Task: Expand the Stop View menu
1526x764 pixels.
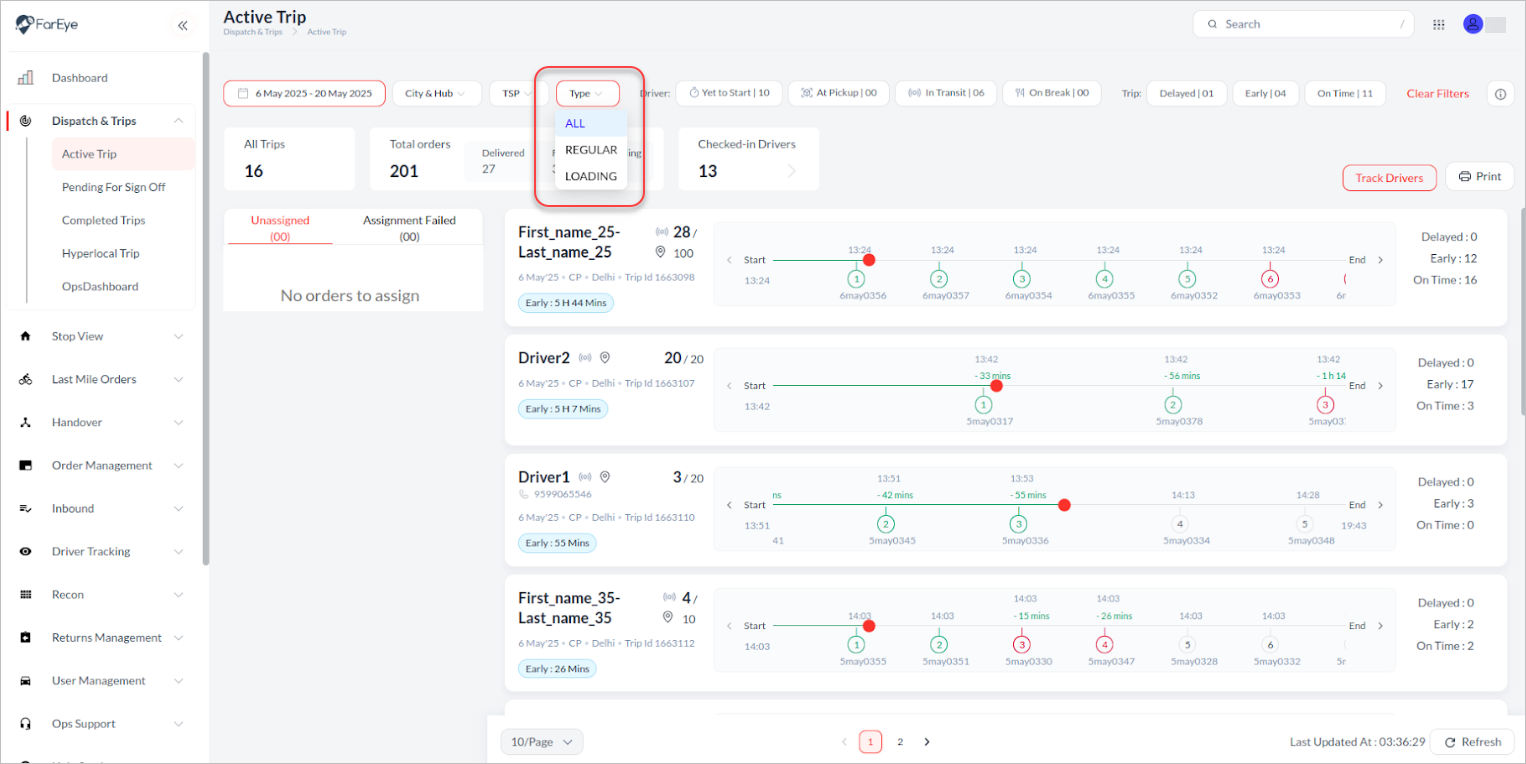Action: 179,336
